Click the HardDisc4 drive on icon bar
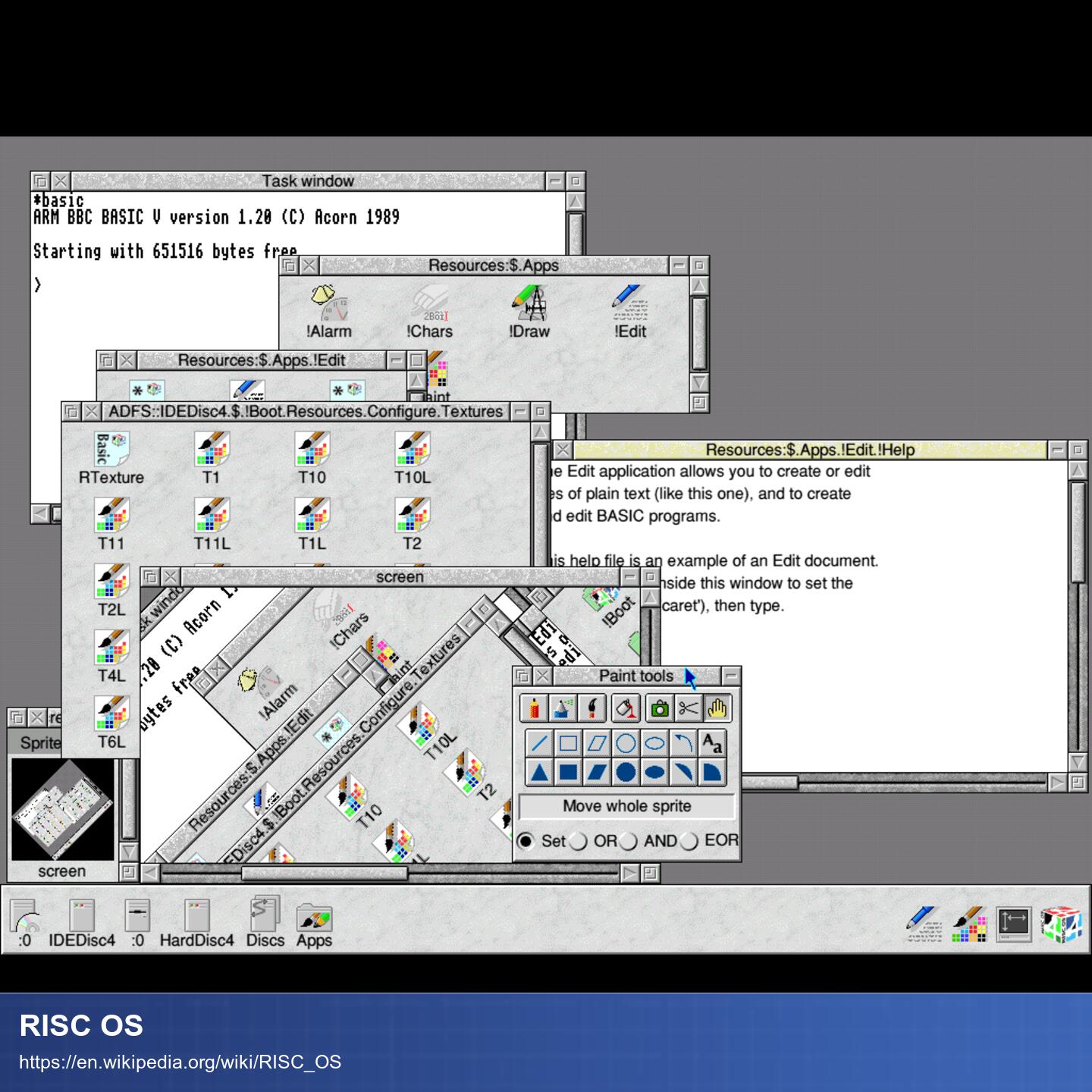 (196, 924)
